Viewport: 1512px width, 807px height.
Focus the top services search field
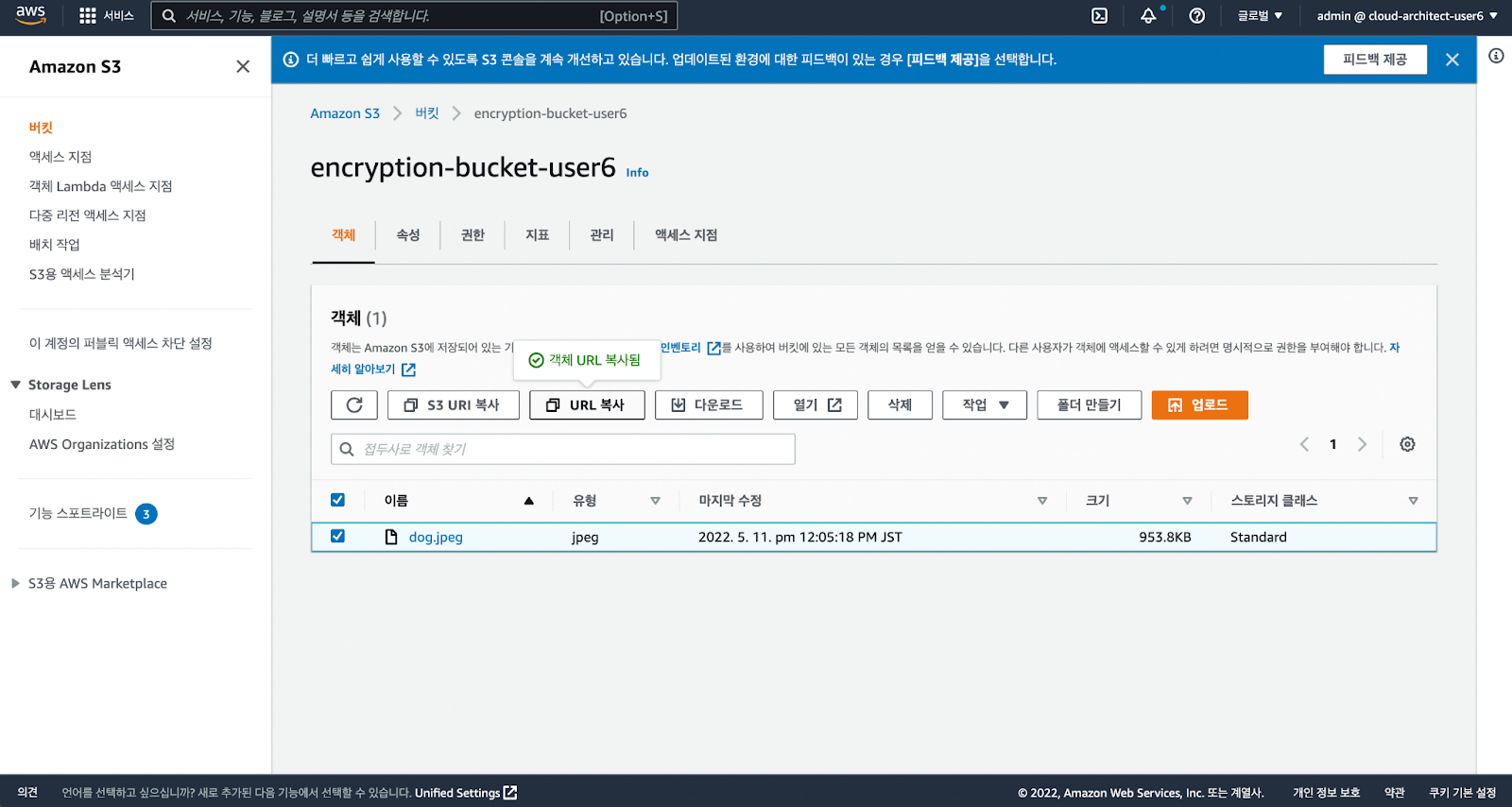tap(414, 16)
